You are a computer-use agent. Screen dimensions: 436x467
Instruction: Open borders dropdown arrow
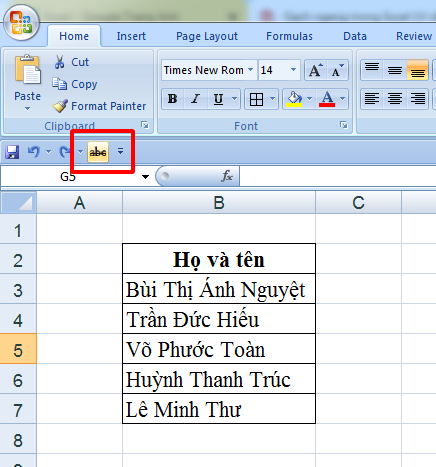pos(272,99)
